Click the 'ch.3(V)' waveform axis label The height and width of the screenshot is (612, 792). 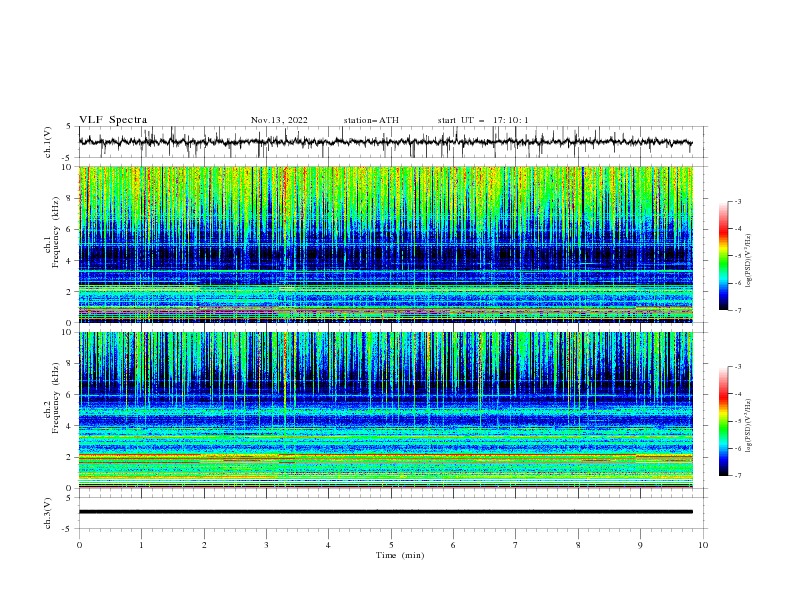click(x=48, y=513)
